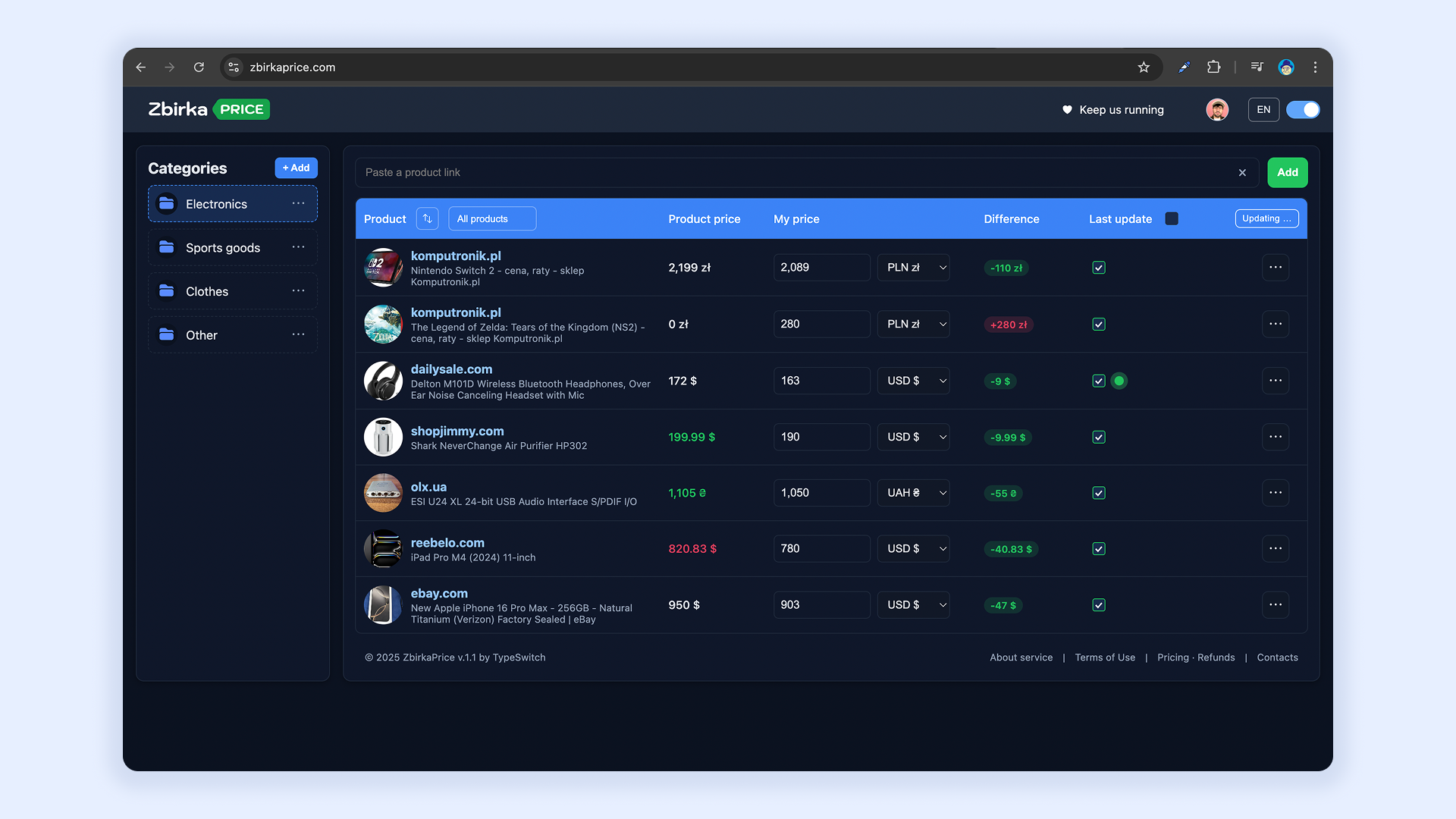
Task: Uncheck update checkbox for Shark Air Purifier
Action: click(1099, 438)
